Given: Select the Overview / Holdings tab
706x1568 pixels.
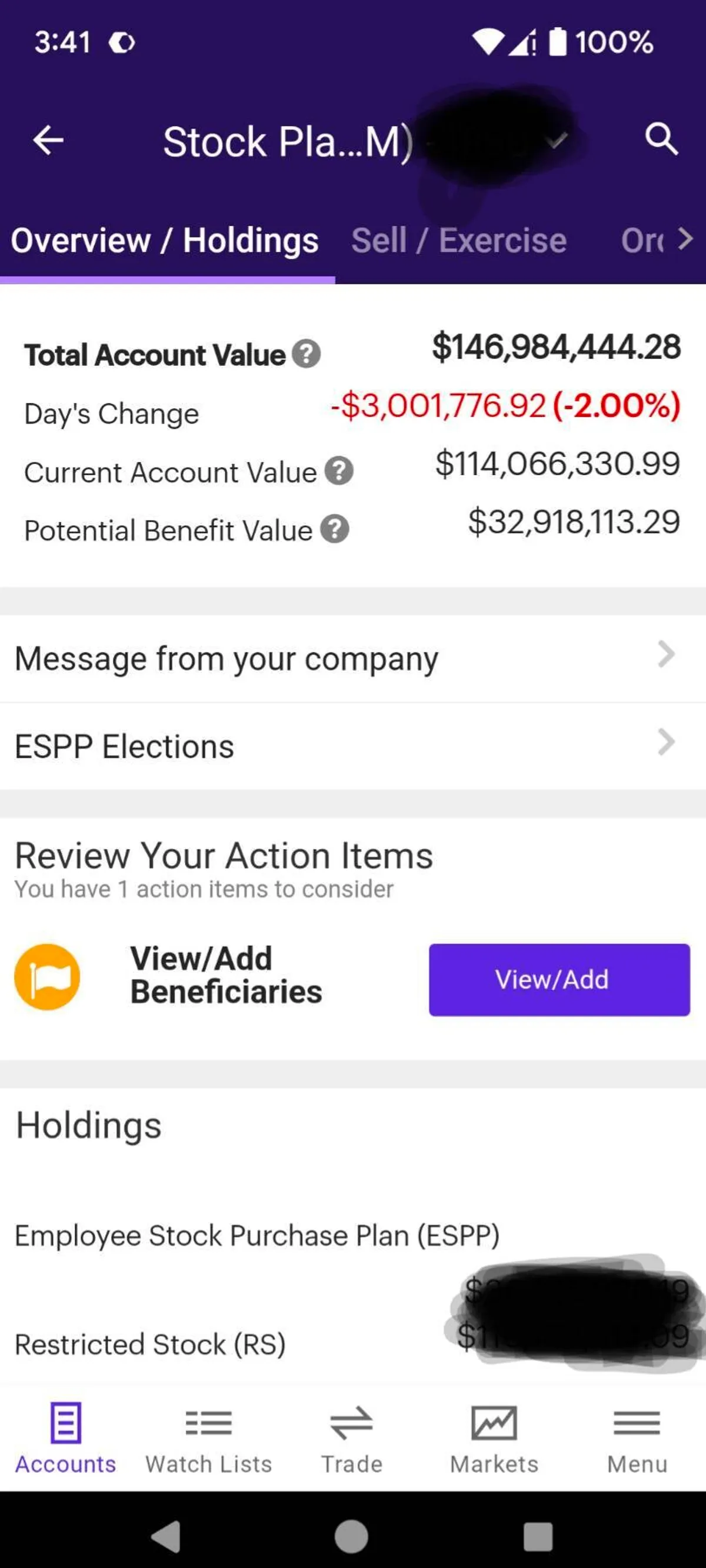Looking at the screenshot, I should click(x=165, y=241).
